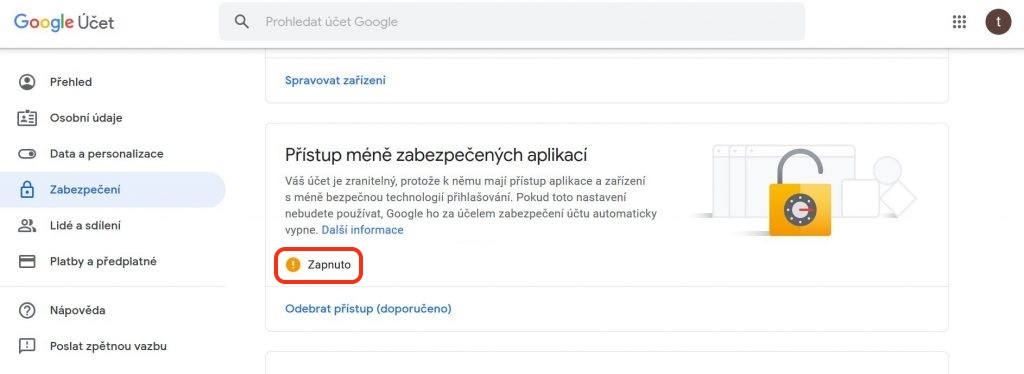Click the Data a personalizace toggle icon
1024x374 pixels.
(x=27, y=154)
